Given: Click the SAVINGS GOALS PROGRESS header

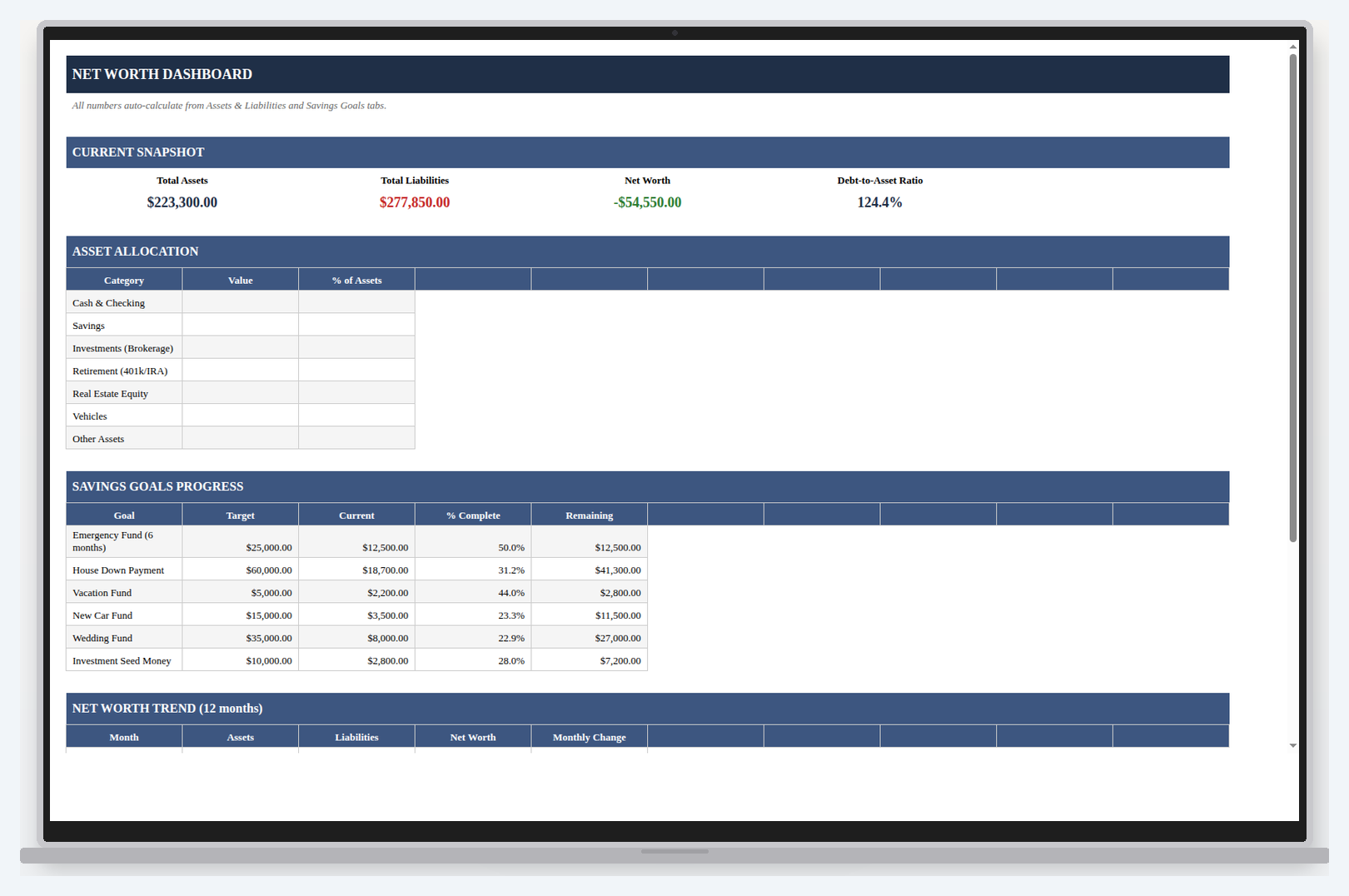Looking at the screenshot, I should coord(648,486).
